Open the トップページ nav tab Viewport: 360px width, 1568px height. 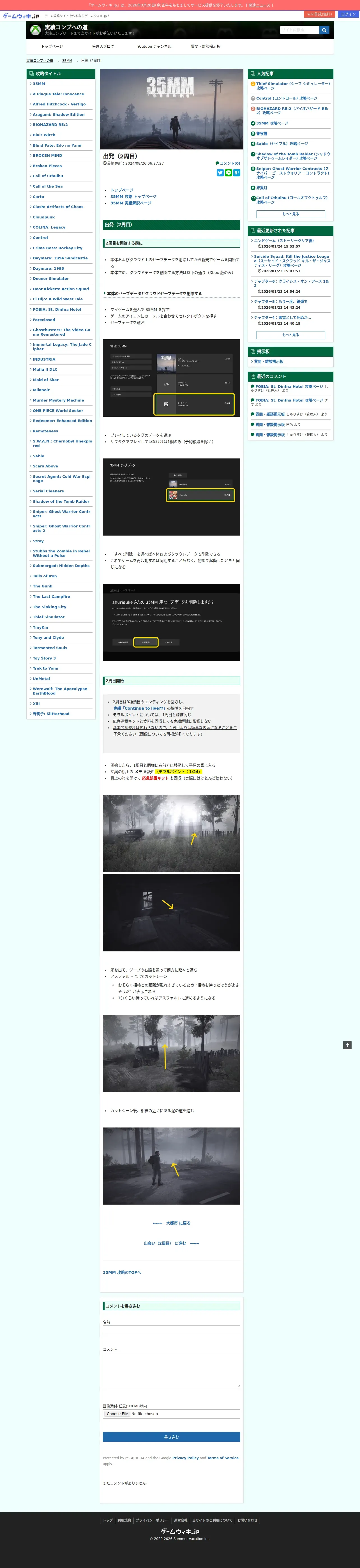(x=52, y=46)
